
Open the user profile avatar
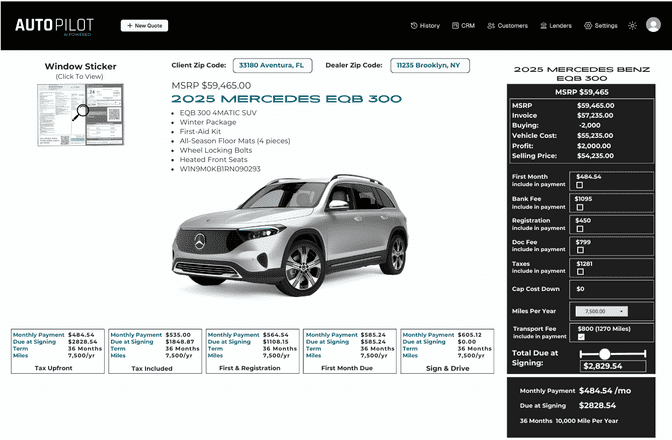(x=653, y=25)
